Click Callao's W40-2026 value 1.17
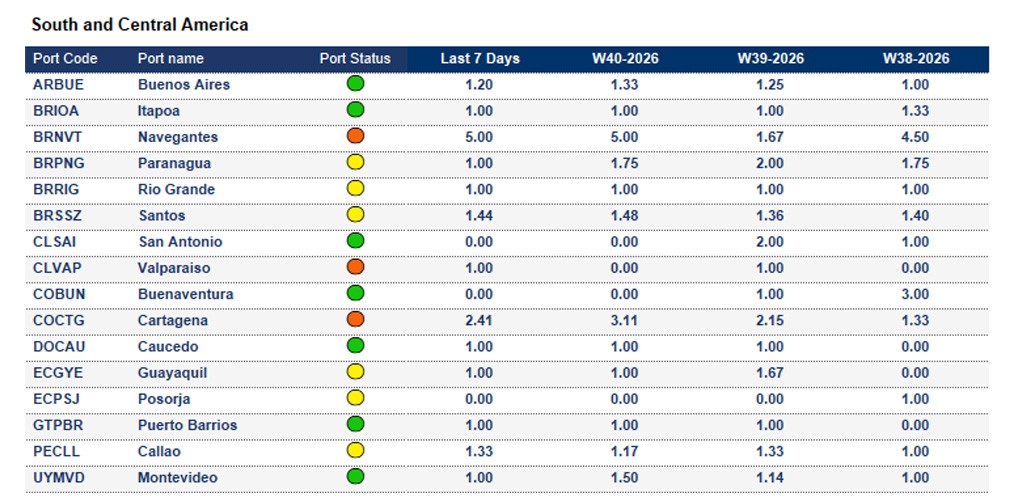This screenshot has height=500, width=1017. click(x=625, y=451)
